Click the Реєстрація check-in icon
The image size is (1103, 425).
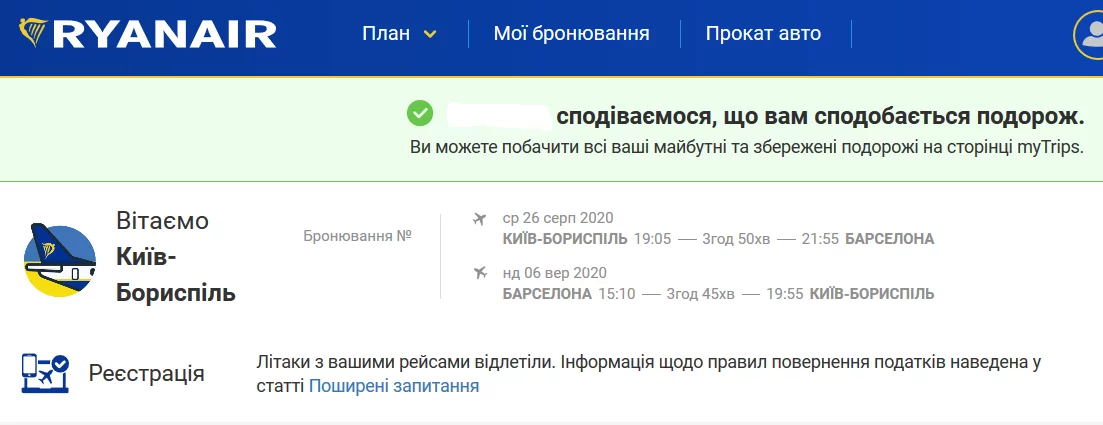point(44,373)
